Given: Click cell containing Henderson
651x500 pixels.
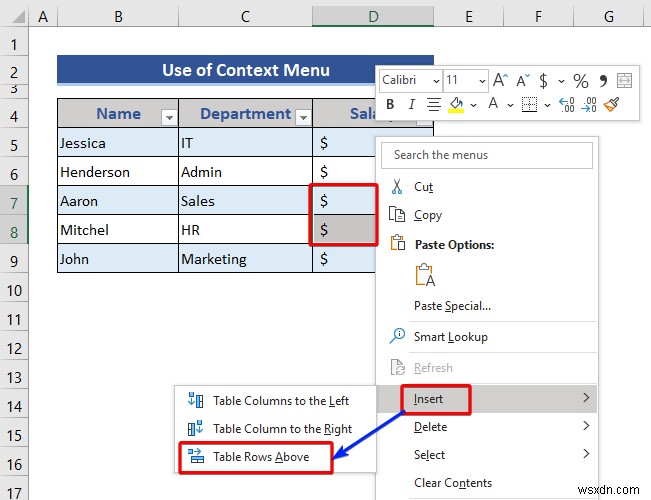Looking at the screenshot, I should [118, 172].
